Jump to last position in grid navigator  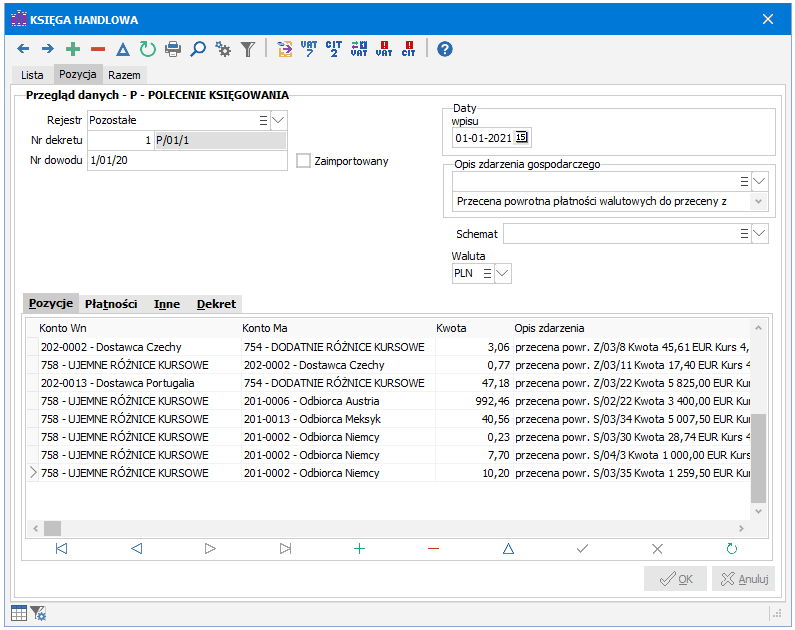[x=285, y=548]
